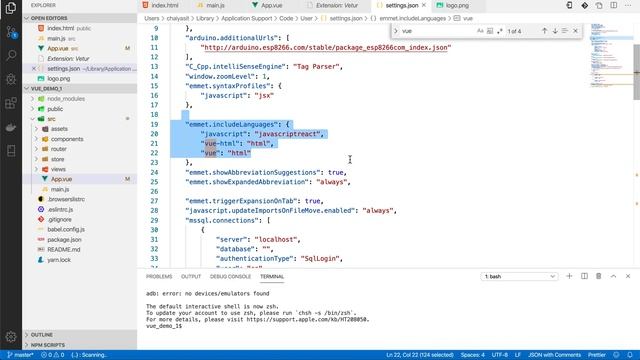Screen dimensions: 640x360
Task: Toggle Use Regular Expression in find widget
Action: [x=500, y=31]
